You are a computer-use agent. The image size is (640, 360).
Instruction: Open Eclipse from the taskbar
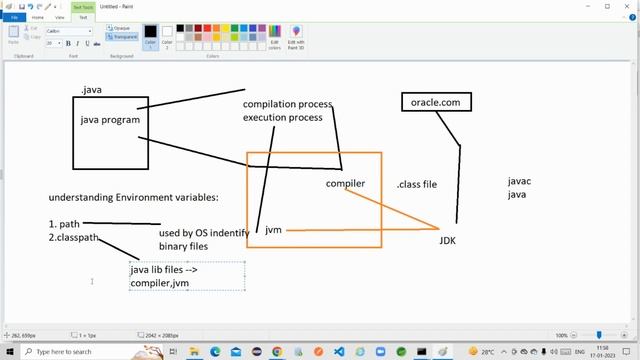pos(257,351)
